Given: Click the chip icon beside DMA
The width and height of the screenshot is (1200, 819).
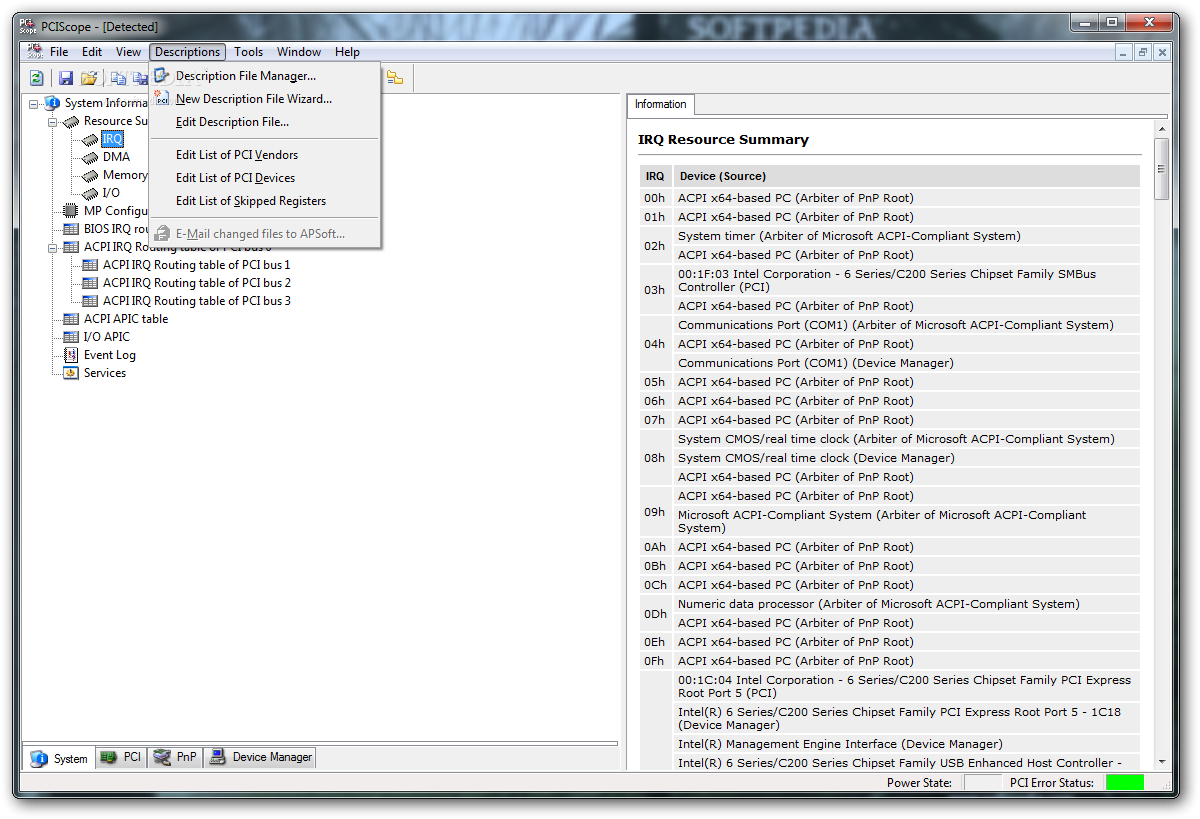Looking at the screenshot, I should [x=90, y=157].
